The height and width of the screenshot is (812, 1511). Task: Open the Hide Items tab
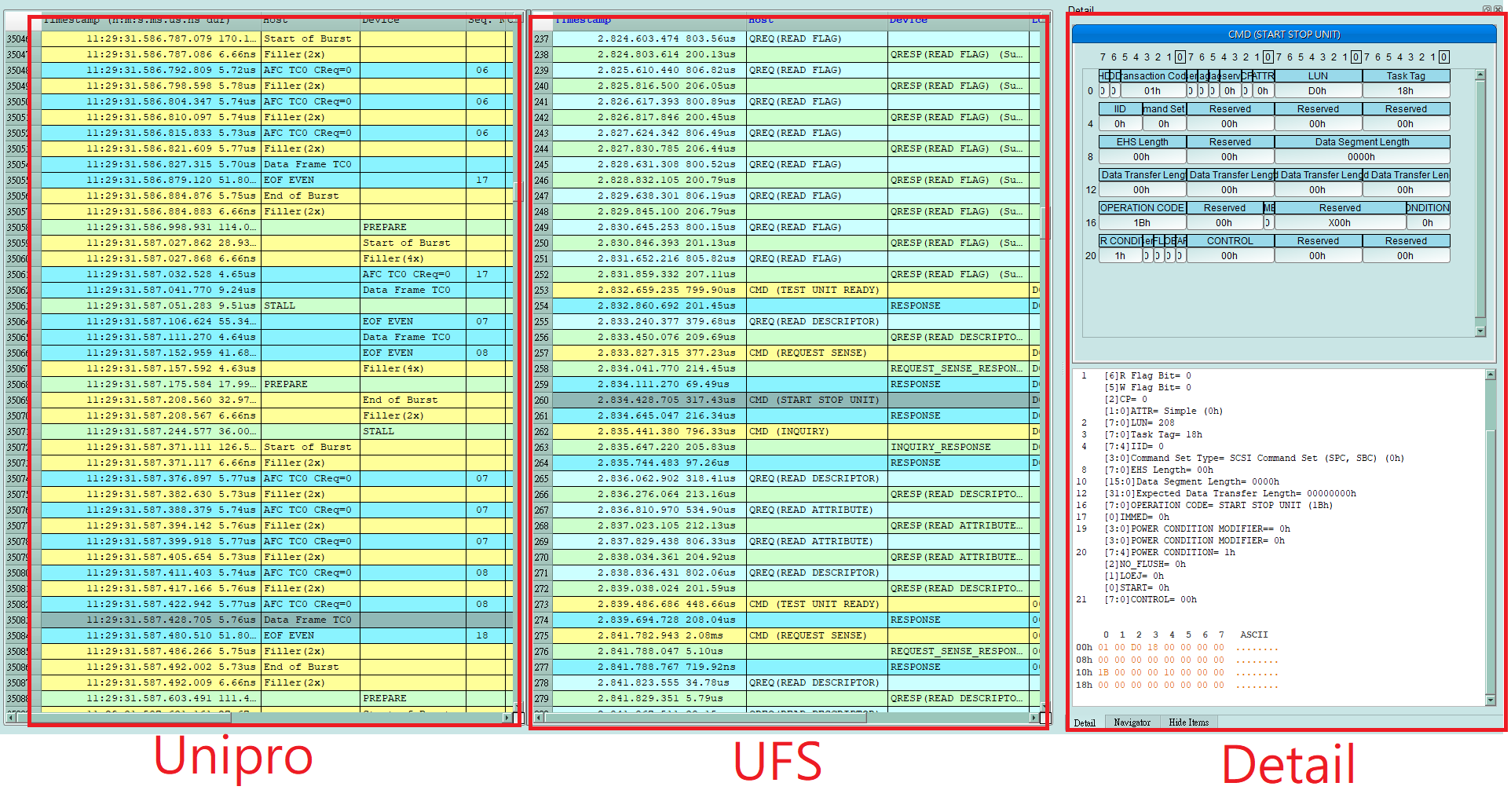(1188, 722)
